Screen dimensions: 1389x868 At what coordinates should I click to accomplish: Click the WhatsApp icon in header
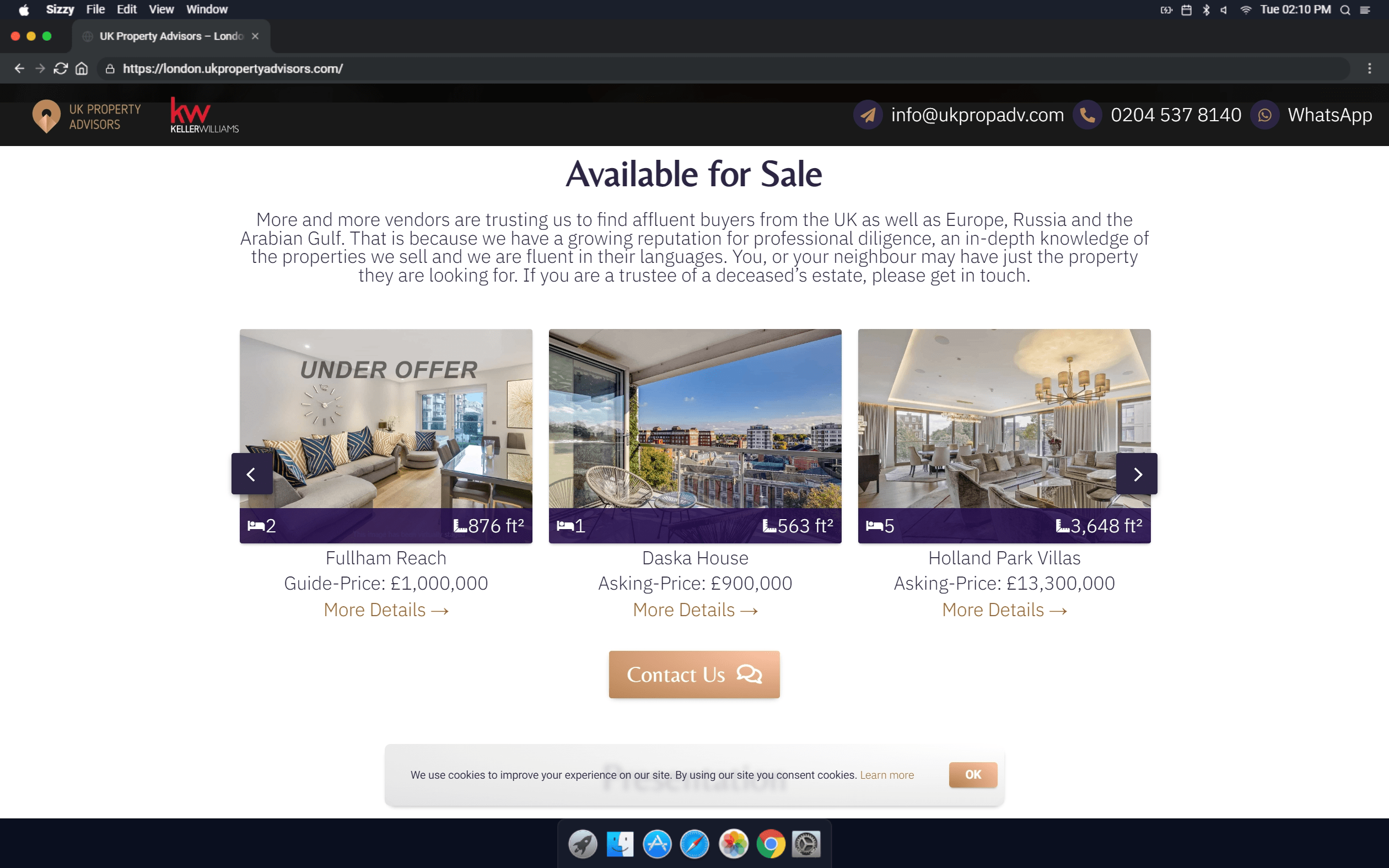1264,115
